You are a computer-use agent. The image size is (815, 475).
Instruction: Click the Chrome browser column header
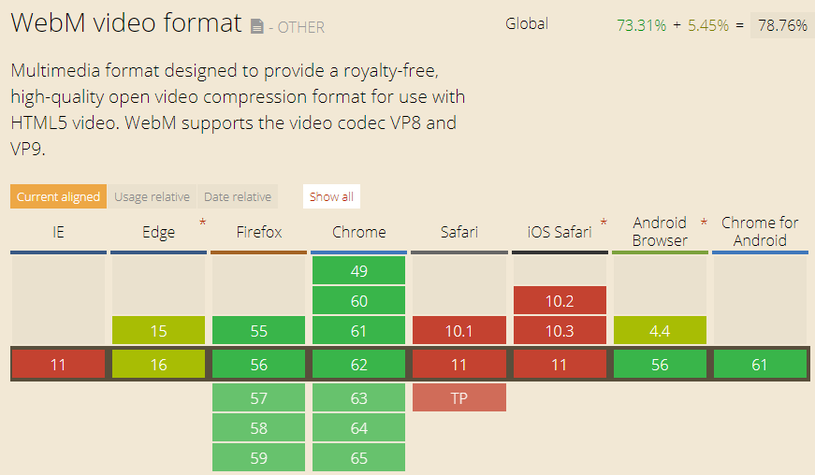[x=359, y=232]
